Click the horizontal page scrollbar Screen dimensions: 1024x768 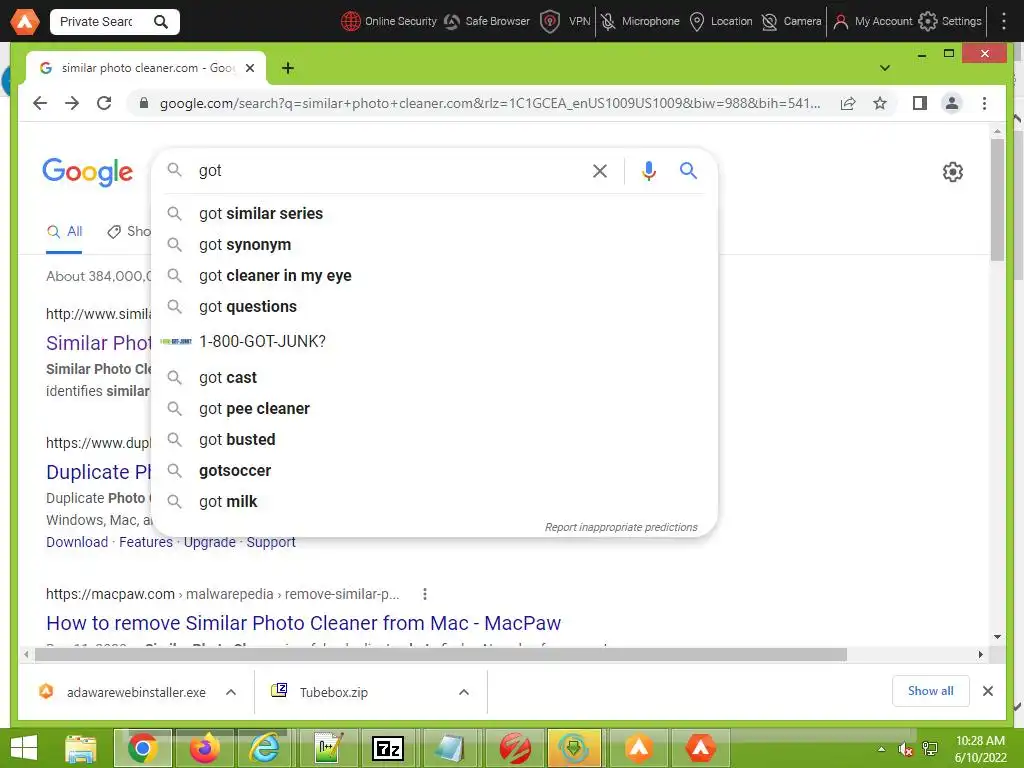[x=441, y=654]
